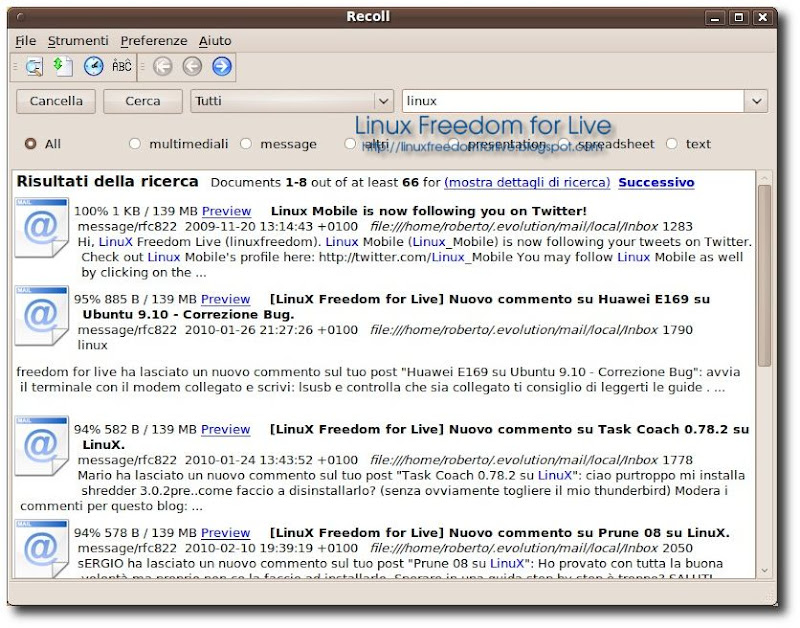This screenshot has width=800, height=628.
Task: Click the sort parameters clock icon
Action: point(93,66)
